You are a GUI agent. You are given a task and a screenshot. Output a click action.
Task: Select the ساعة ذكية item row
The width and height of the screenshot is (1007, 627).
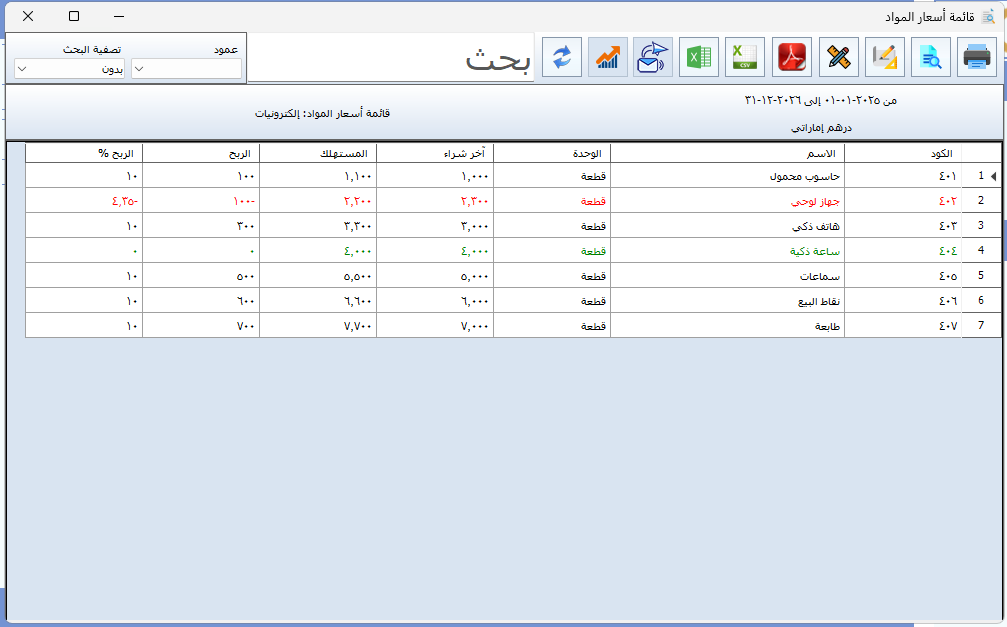pos(727,250)
